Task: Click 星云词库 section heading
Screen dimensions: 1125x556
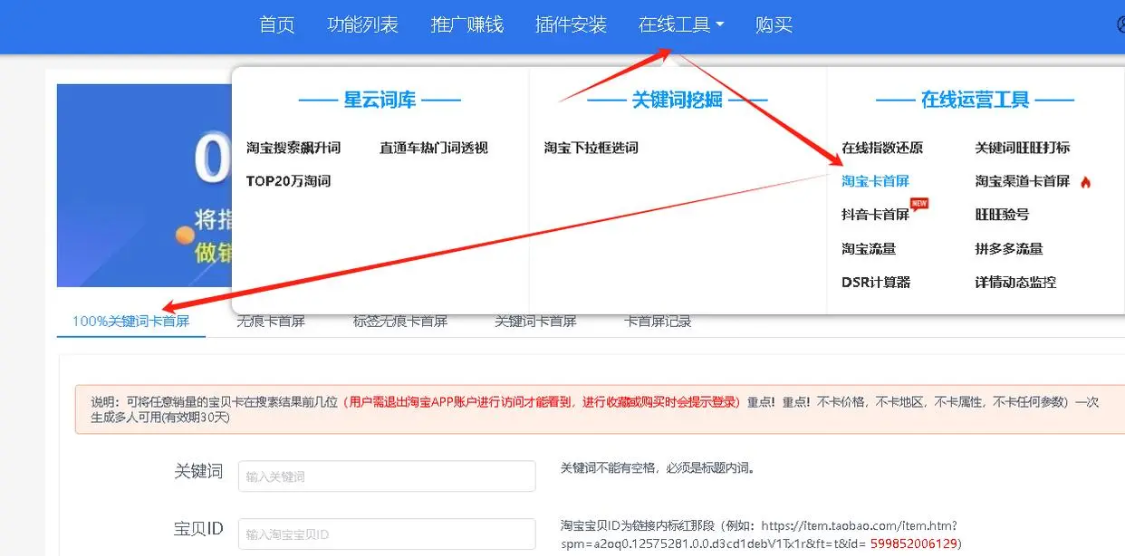Action: coord(380,100)
